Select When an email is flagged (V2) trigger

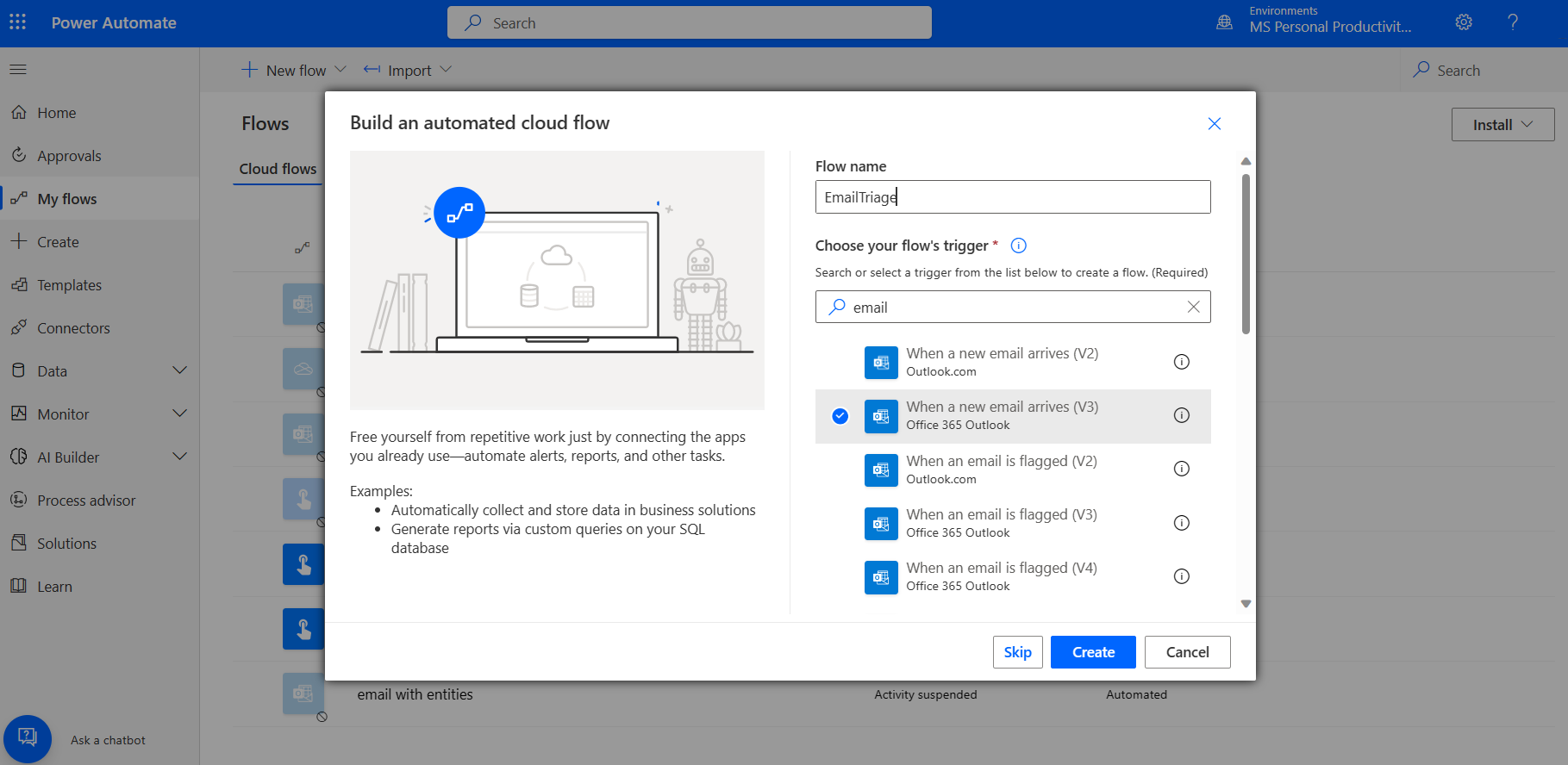pos(1000,470)
